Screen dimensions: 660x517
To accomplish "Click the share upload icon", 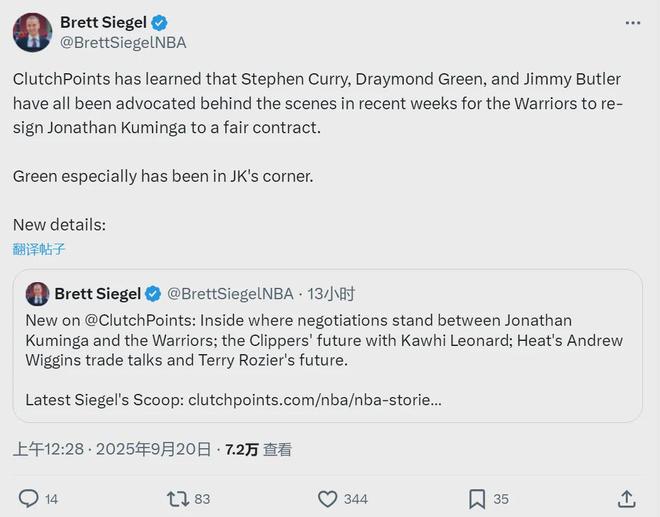I will pyautogui.click(x=627, y=498).
